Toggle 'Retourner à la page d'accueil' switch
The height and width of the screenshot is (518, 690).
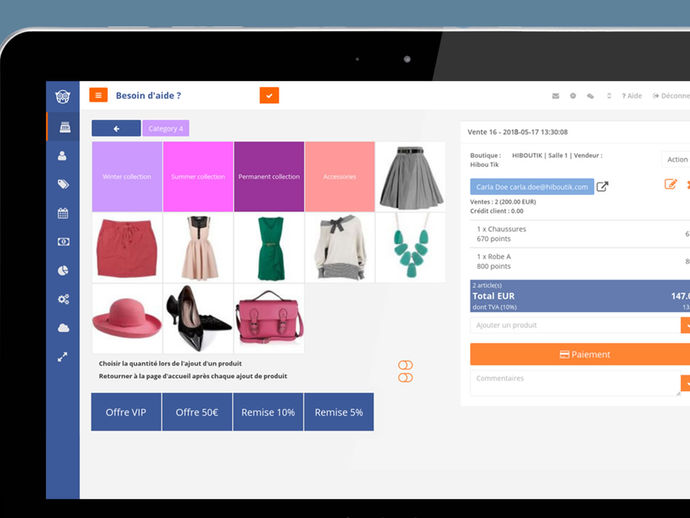click(x=405, y=378)
